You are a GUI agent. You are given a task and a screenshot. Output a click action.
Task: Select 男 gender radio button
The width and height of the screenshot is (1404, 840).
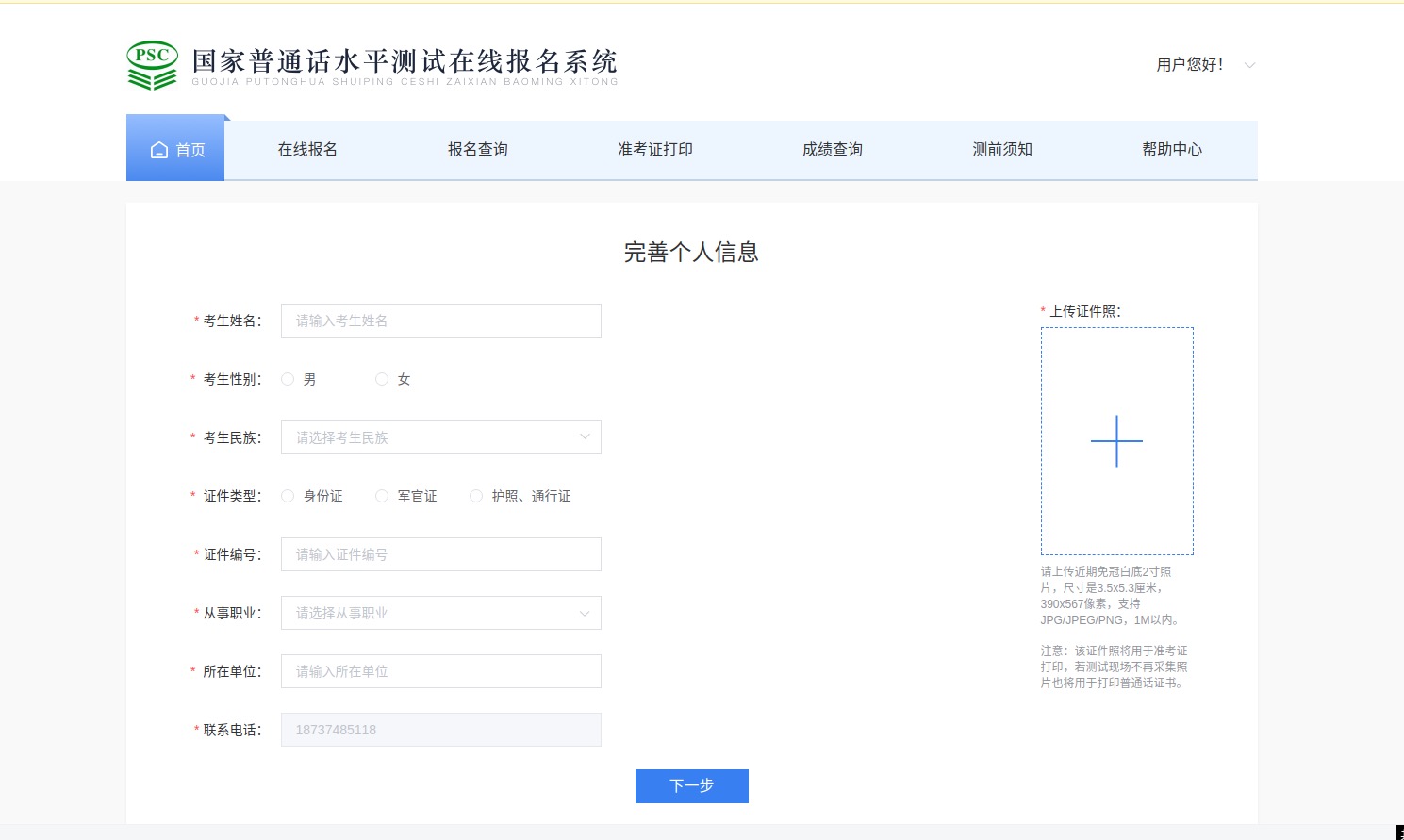click(x=288, y=379)
